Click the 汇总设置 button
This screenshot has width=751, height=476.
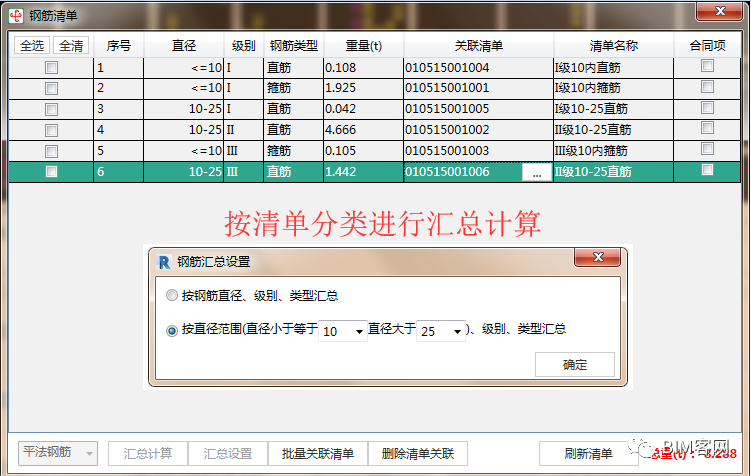(228, 453)
